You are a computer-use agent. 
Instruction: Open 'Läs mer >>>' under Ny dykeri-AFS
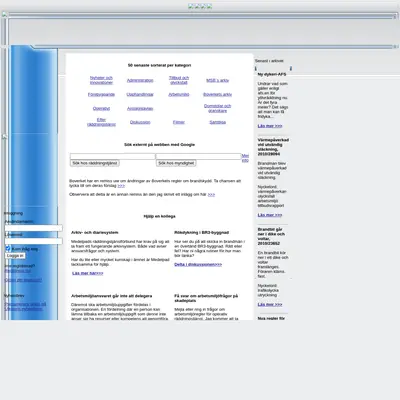[x=270, y=126]
